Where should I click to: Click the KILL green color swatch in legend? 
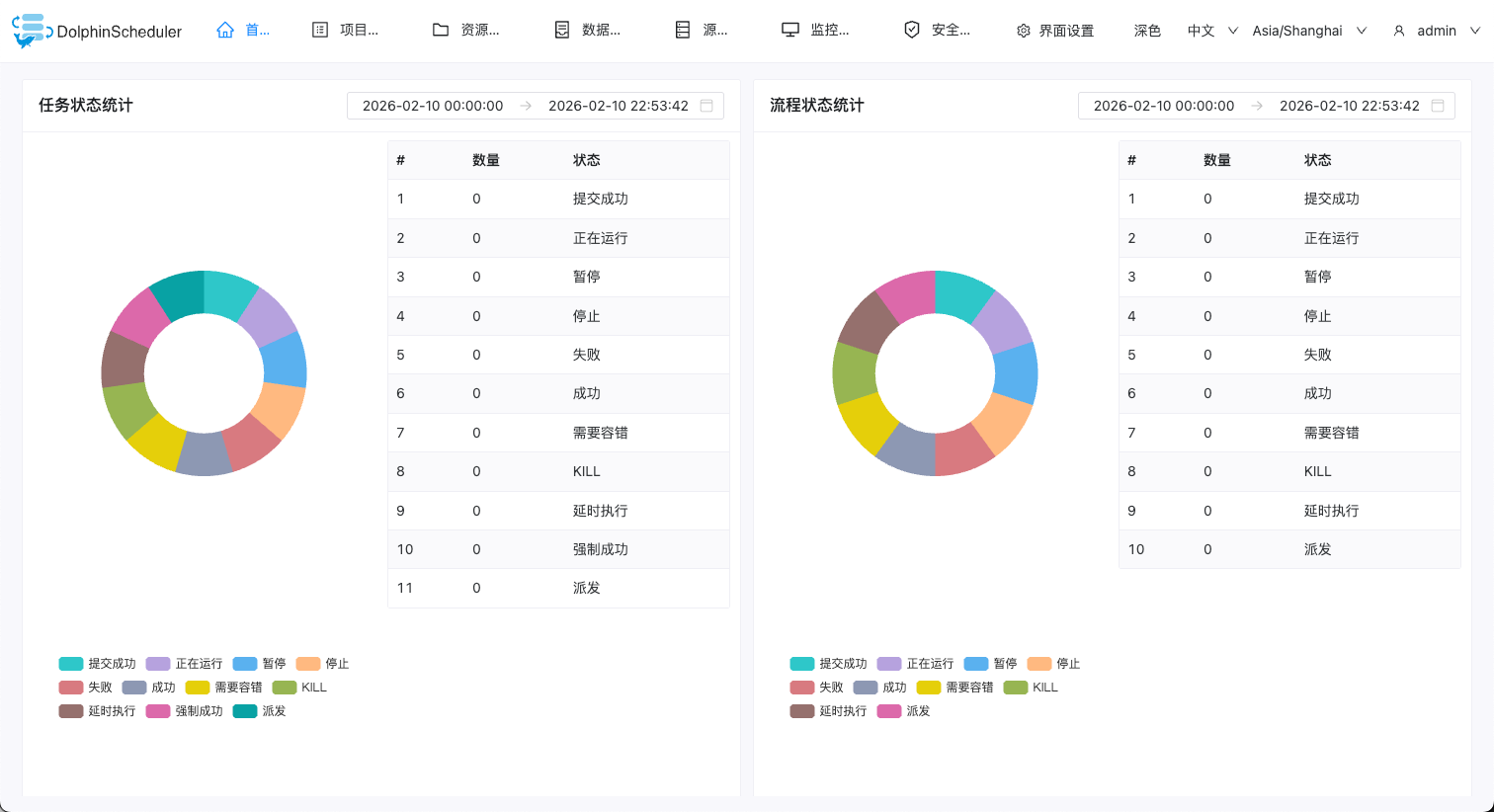tap(286, 687)
